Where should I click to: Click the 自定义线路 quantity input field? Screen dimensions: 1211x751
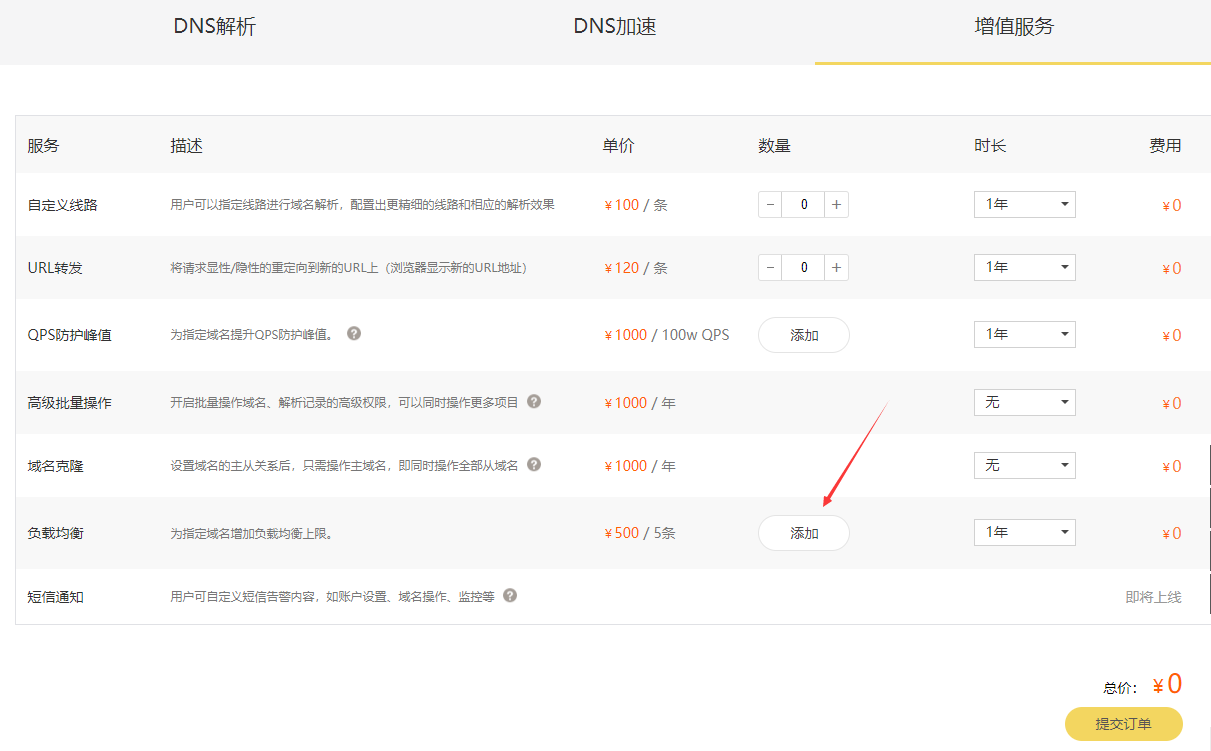[x=804, y=205]
